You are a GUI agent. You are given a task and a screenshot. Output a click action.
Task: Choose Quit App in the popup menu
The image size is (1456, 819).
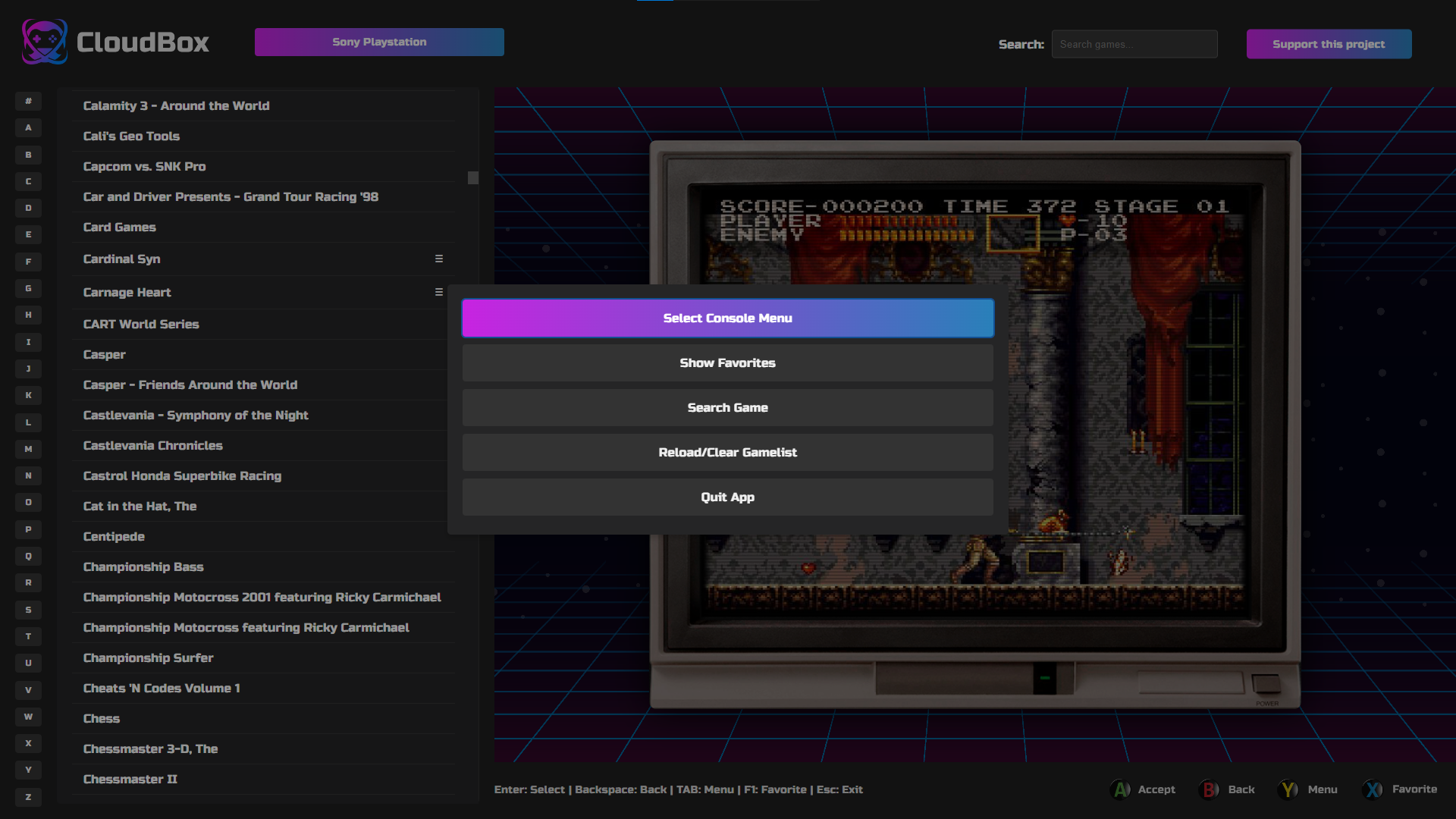click(728, 497)
